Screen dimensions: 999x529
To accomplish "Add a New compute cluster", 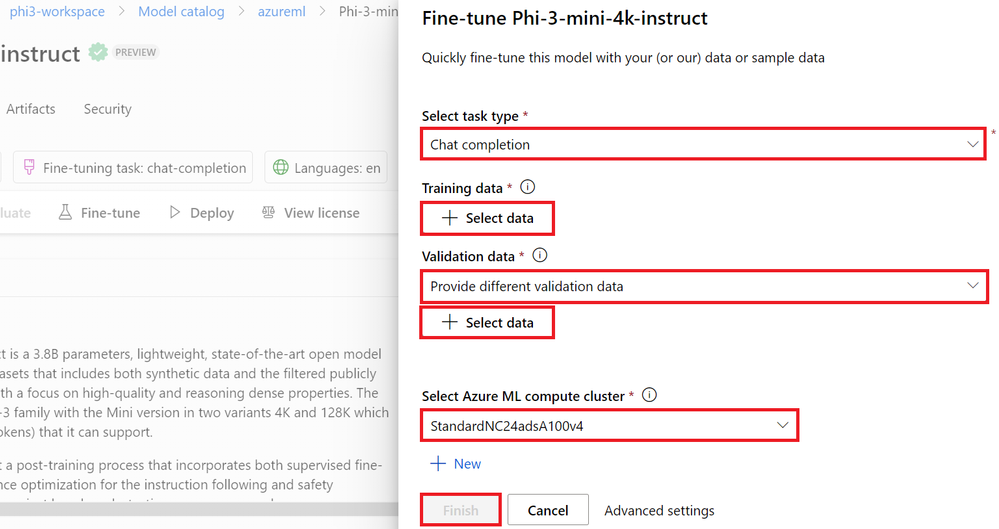I will click(456, 464).
